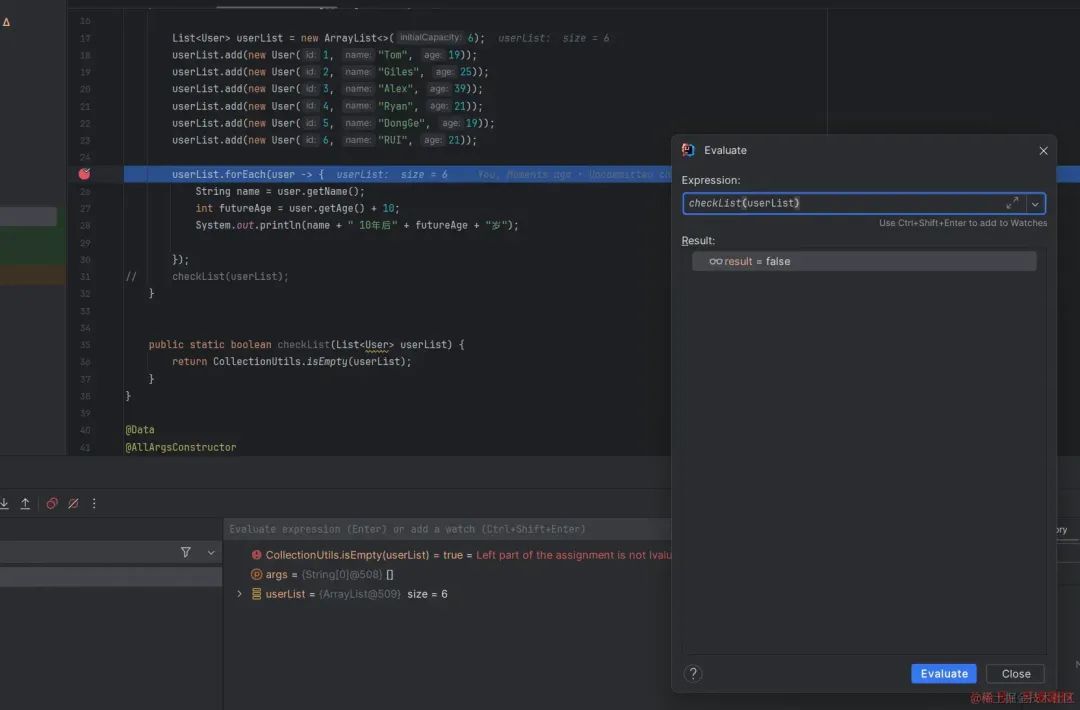This screenshot has height=710, width=1080.
Task: Click the "Tom" string on line 18
Action: 393,55
